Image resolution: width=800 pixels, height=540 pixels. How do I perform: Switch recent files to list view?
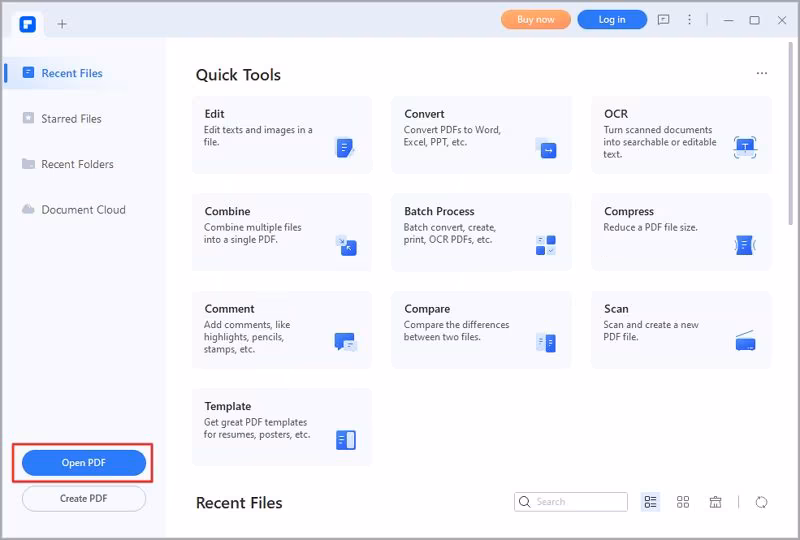click(651, 502)
